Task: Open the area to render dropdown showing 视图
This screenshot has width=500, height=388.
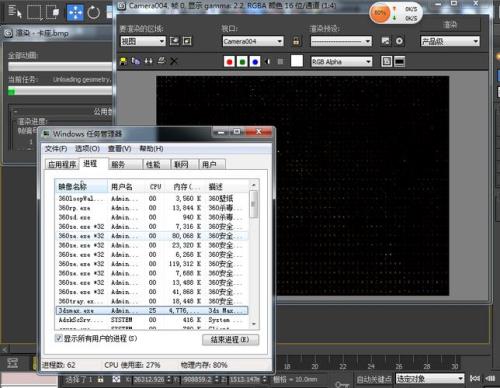Action: 143,41
